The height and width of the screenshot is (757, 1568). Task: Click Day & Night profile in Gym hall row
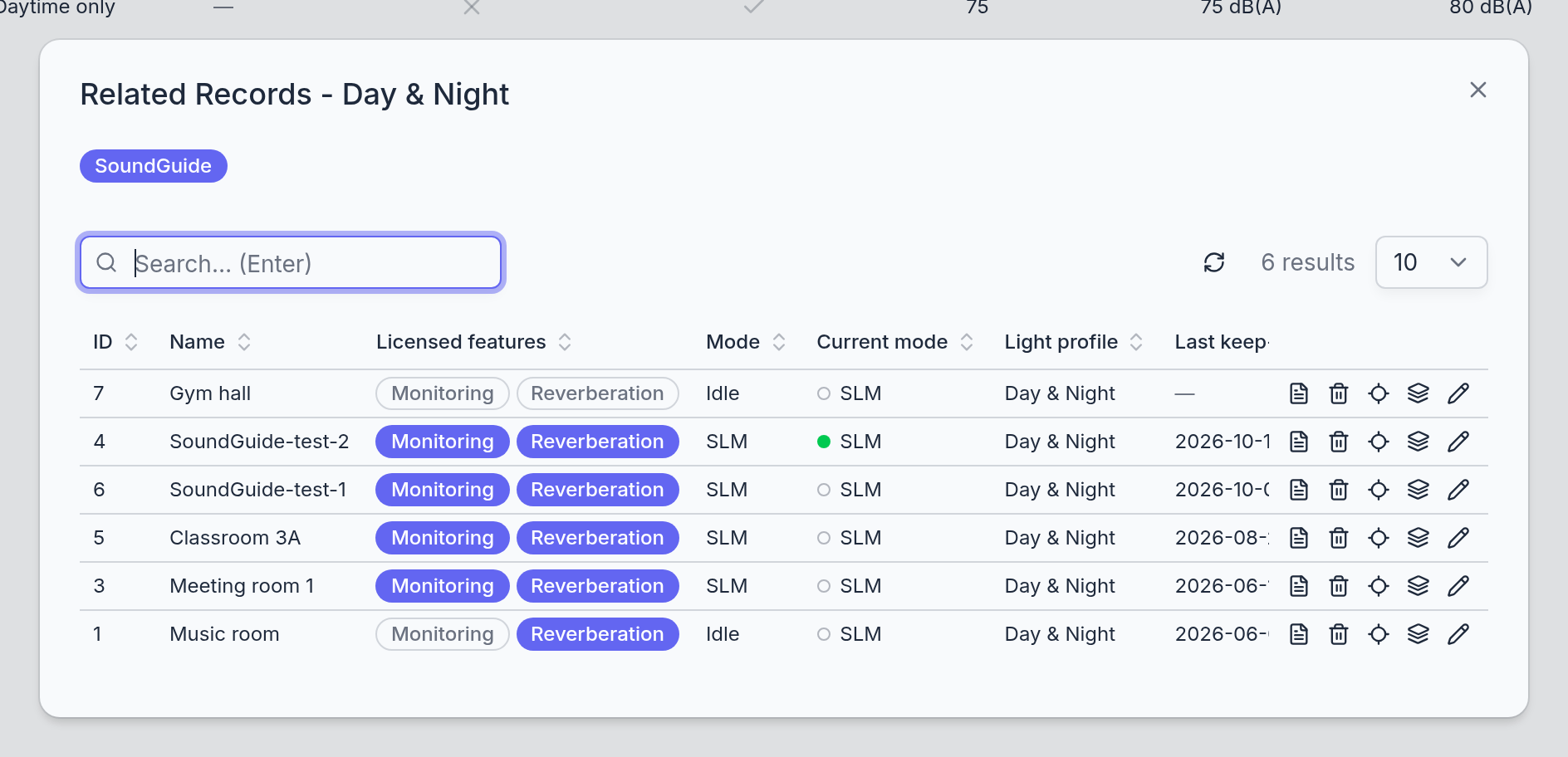tap(1060, 393)
